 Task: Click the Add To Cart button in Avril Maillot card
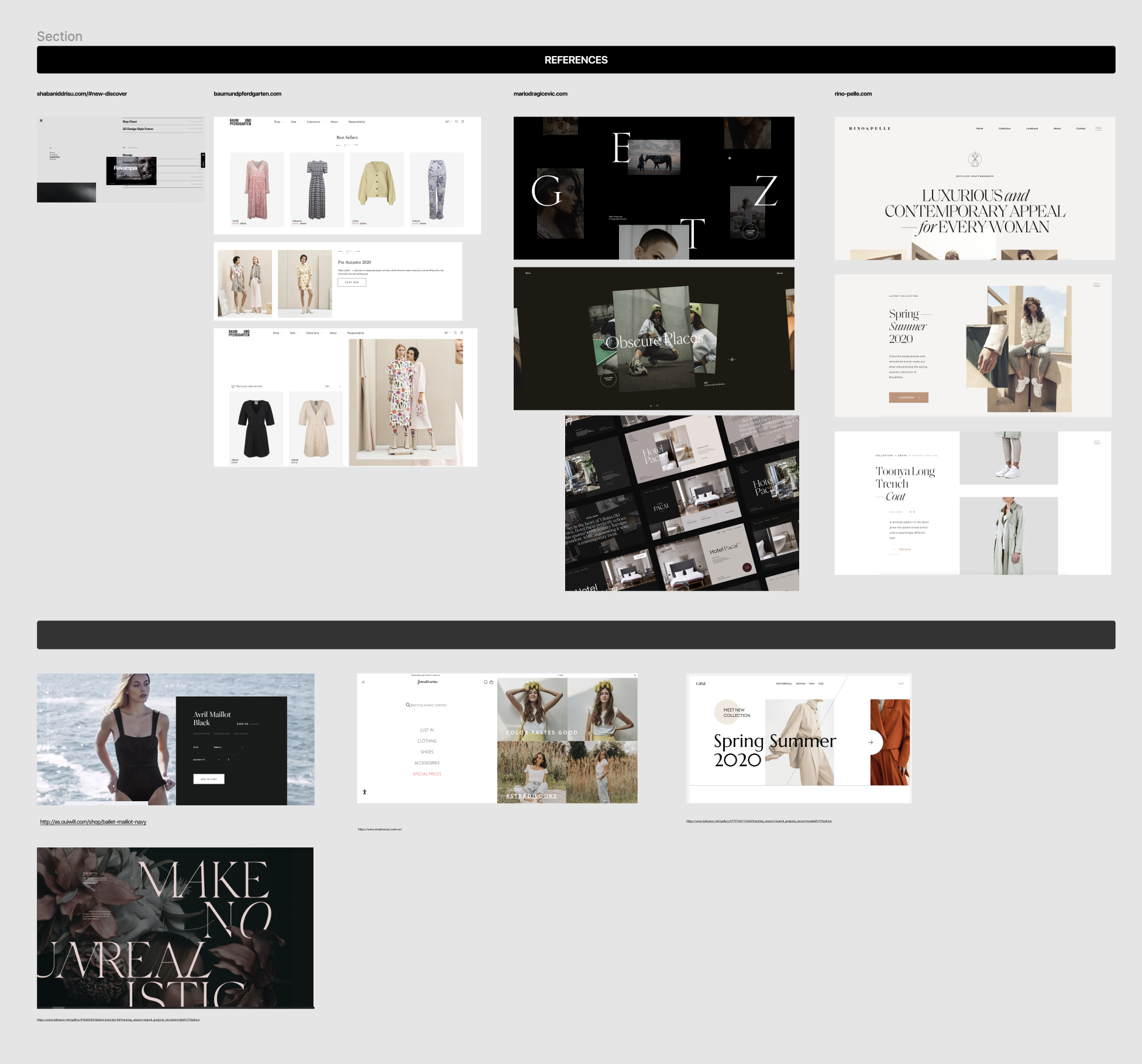209,779
